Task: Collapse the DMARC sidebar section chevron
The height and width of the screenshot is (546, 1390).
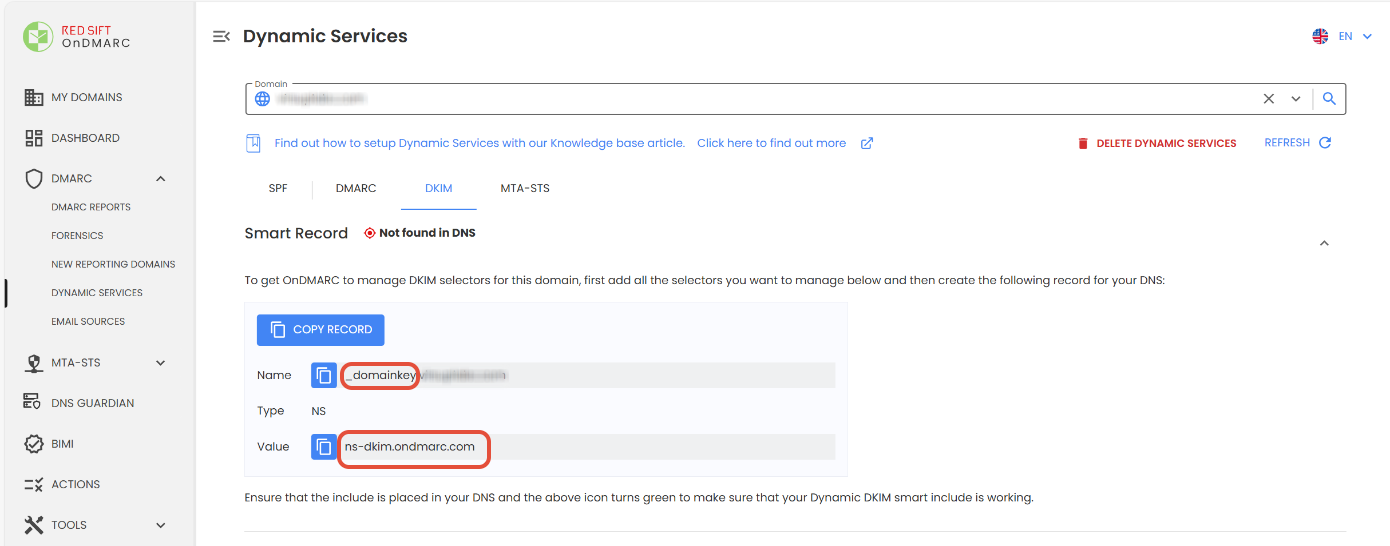Action: (x=160, y=179)
